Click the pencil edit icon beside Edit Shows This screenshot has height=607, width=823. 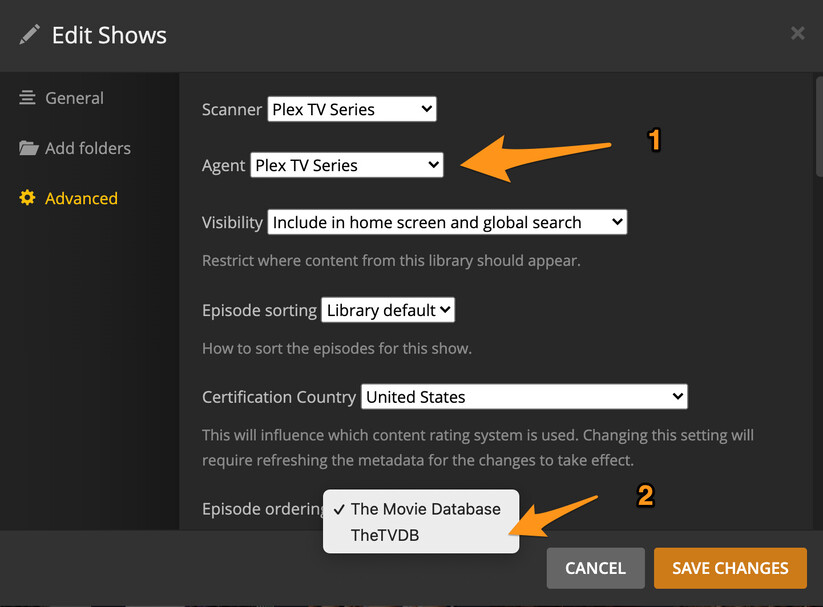(x=29, y=35)
